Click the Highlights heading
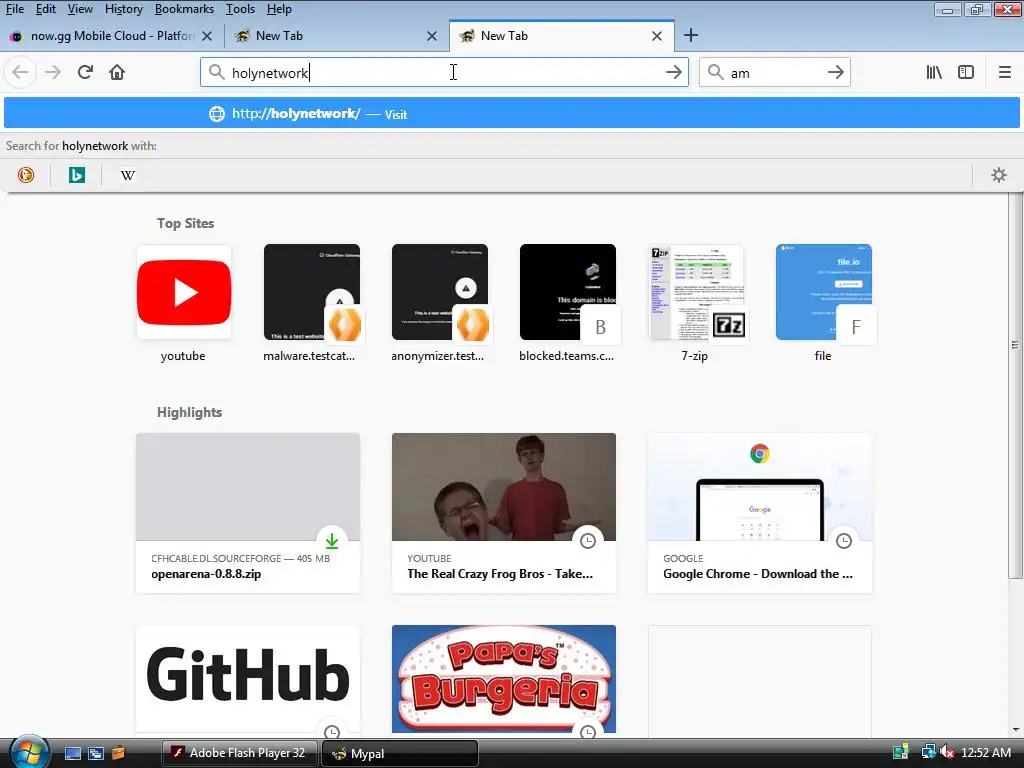Viewport: 1024px width, 768px height. [x=189, y=412]
